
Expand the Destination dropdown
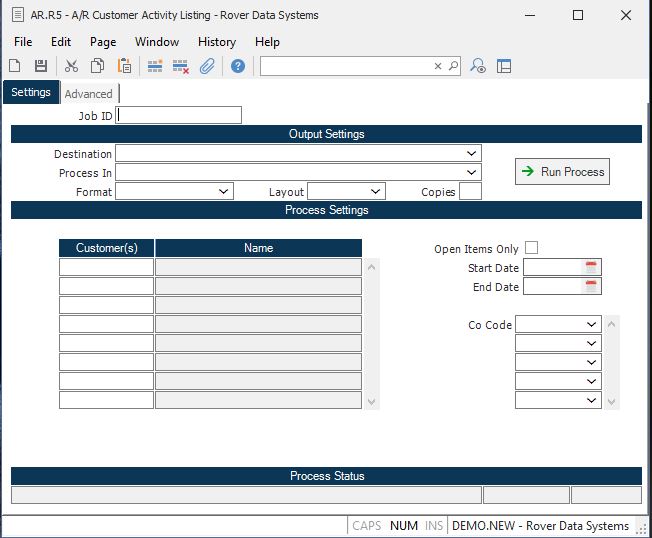pyautogui.click(x=471, y=154)
